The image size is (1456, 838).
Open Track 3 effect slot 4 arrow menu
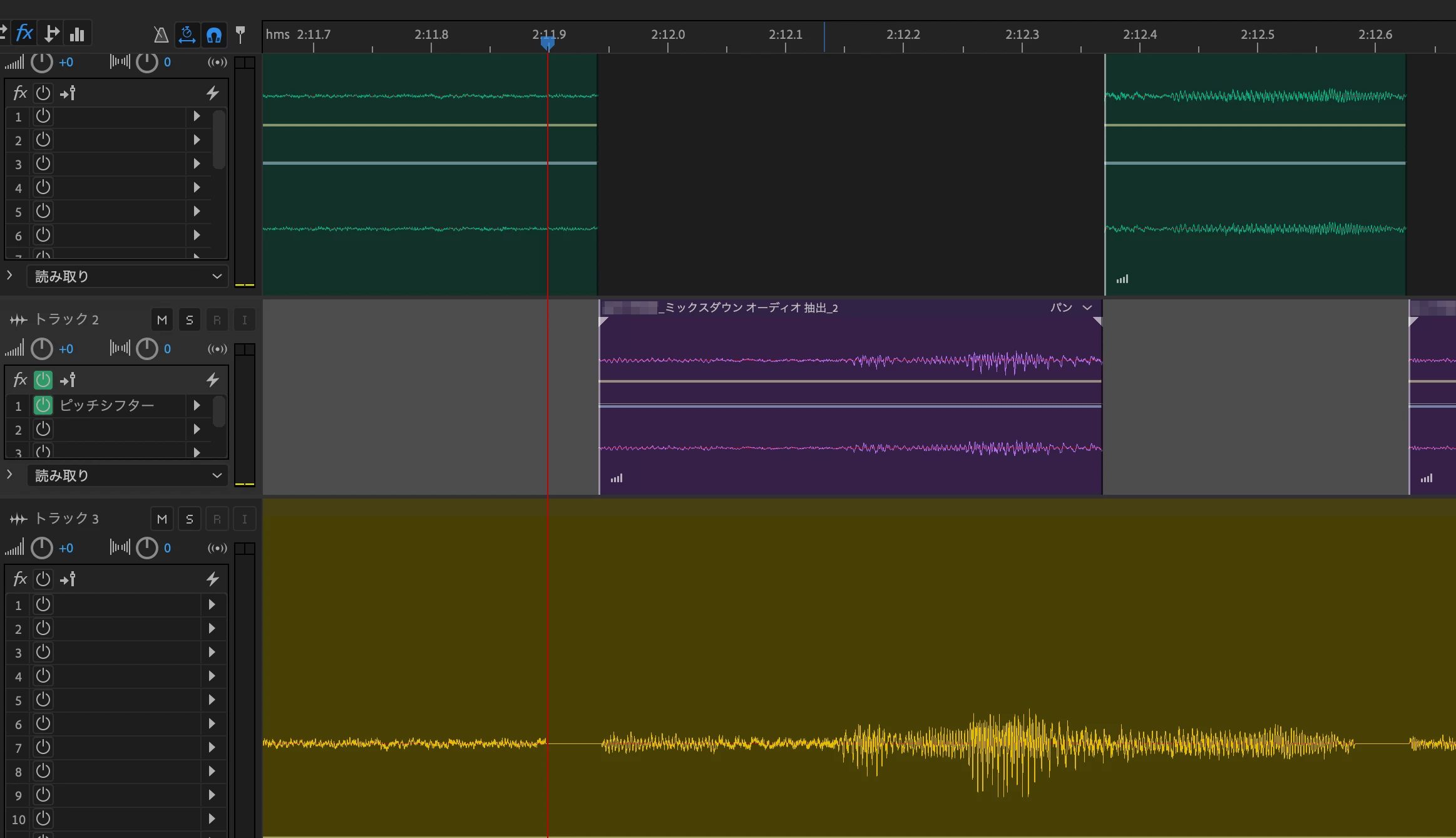click(x=212, y=676)
